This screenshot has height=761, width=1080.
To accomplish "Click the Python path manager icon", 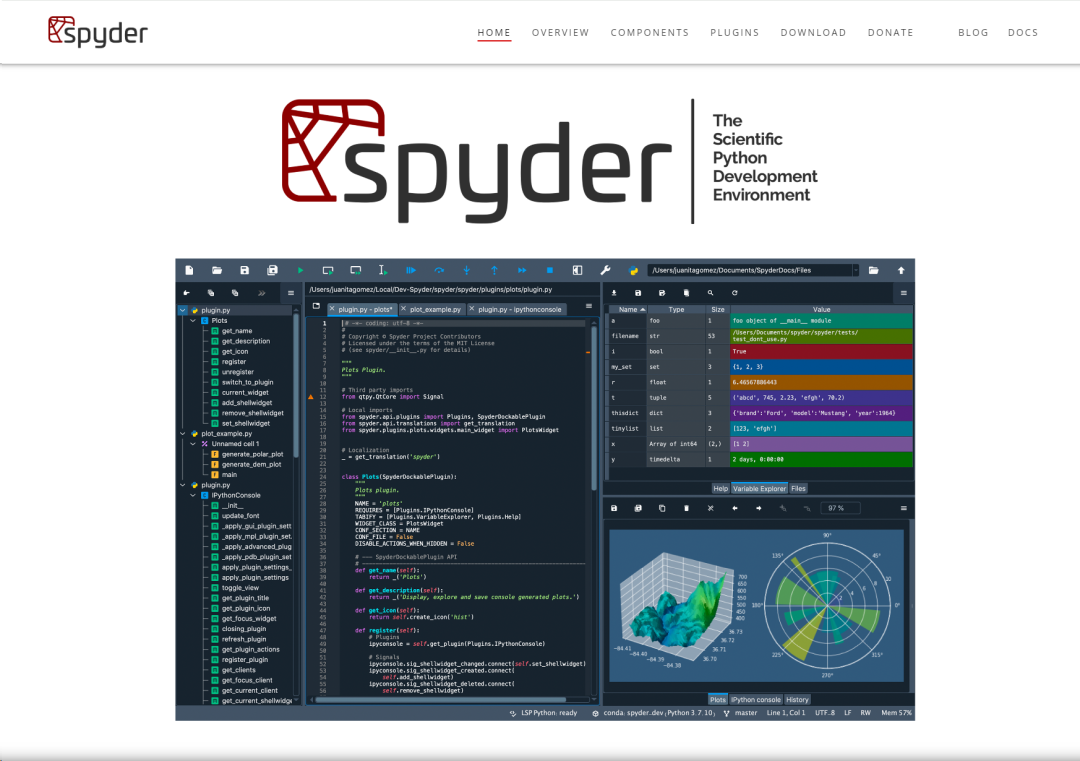I will pos(633,271).
